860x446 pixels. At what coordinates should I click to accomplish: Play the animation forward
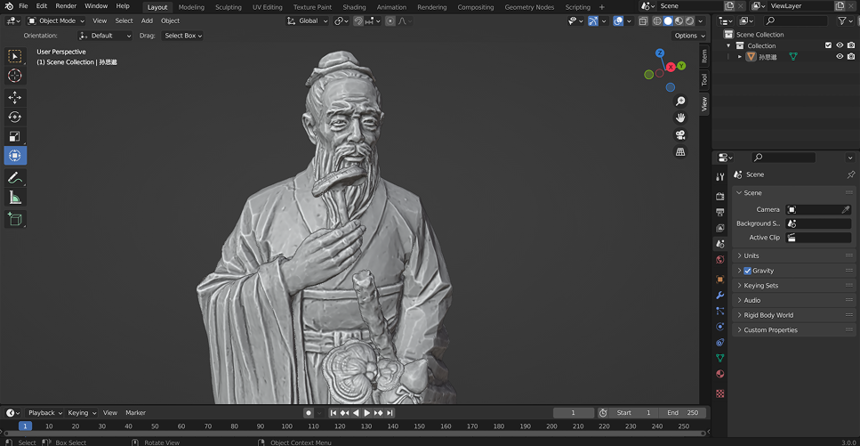[367, 413]
